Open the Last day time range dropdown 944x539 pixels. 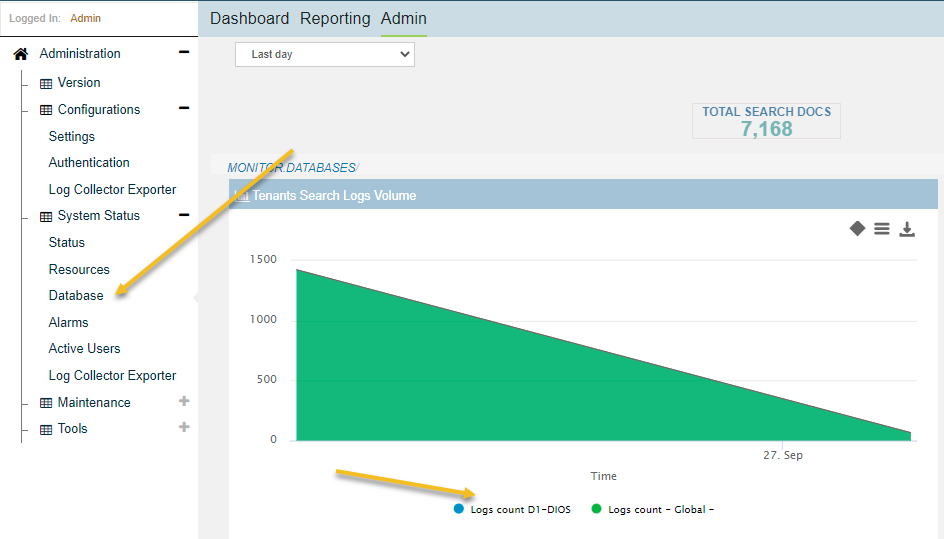click(324, 54)
